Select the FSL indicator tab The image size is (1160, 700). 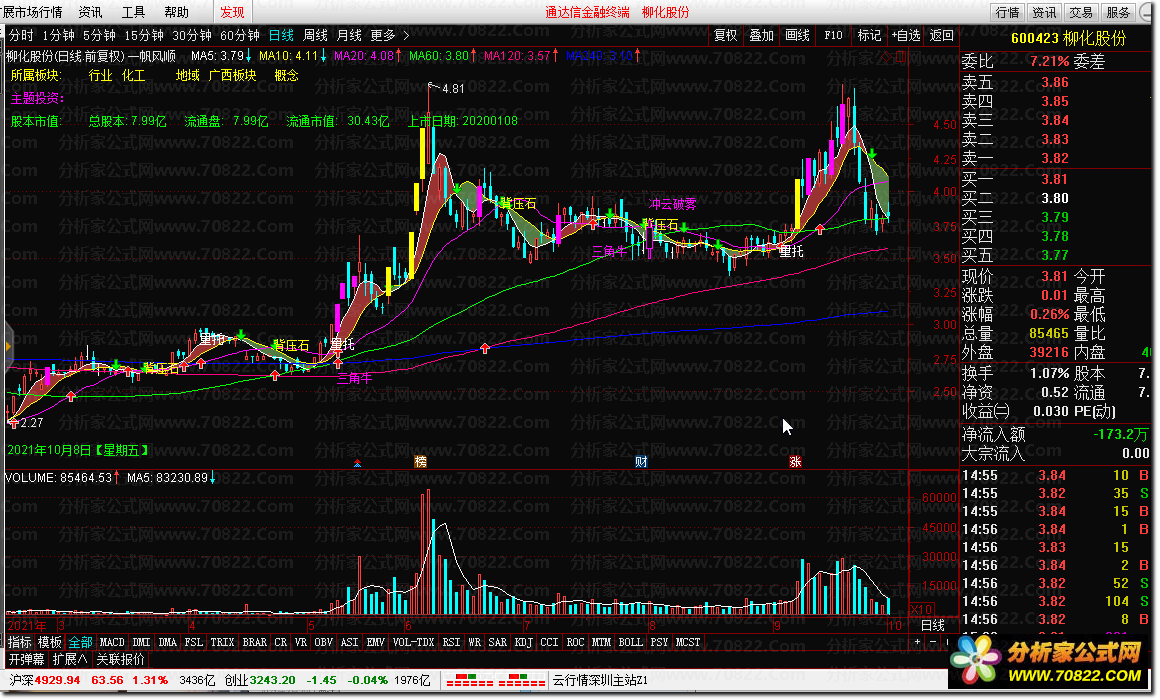193,642
